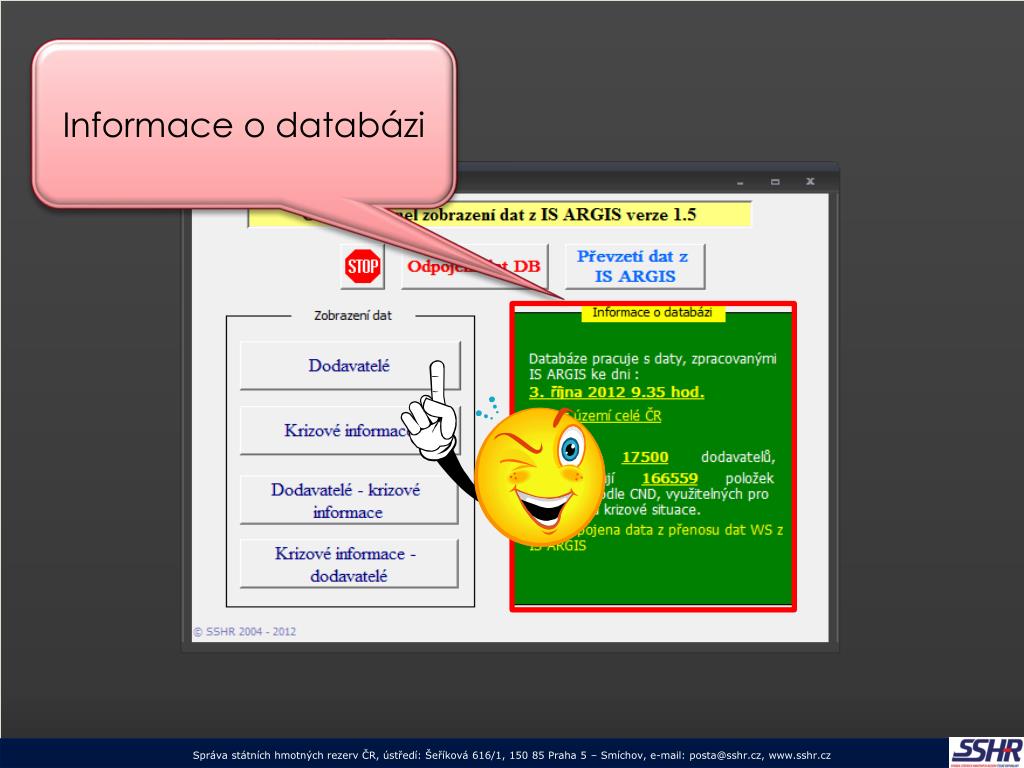The image size is (1024, 768).
Task: Click the Odpojení dat DB button
Action: [475, 266]
